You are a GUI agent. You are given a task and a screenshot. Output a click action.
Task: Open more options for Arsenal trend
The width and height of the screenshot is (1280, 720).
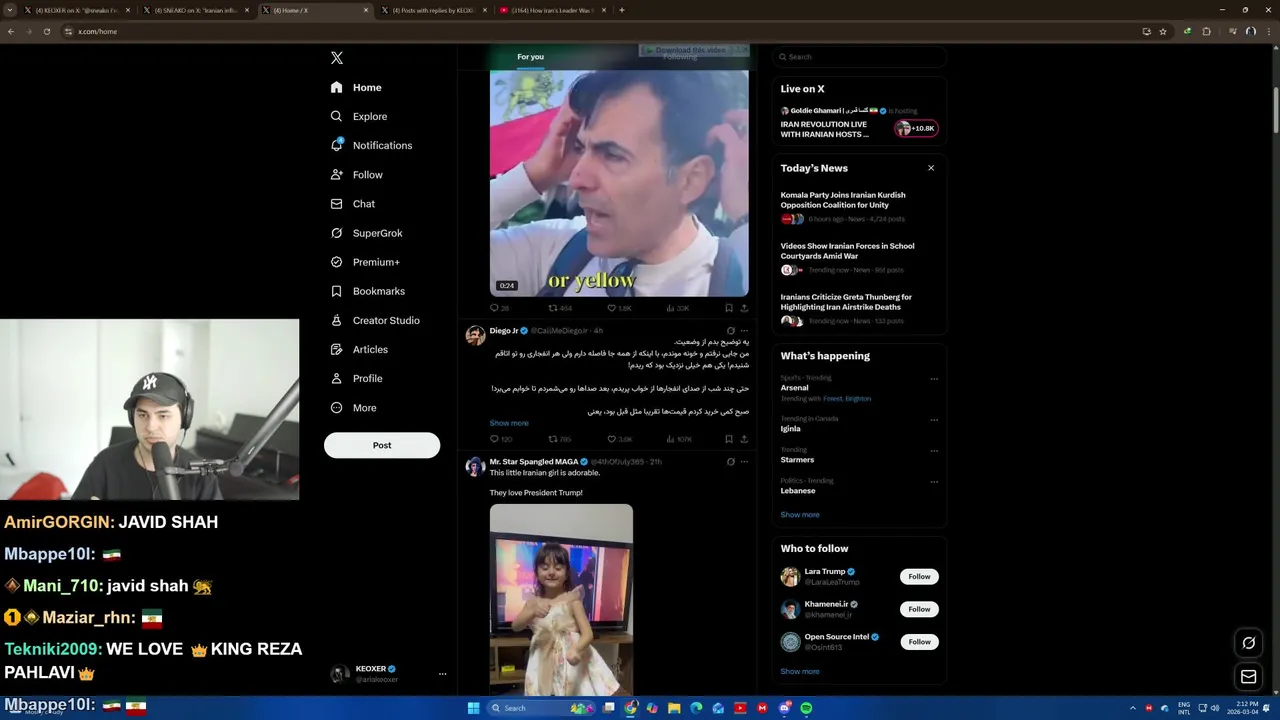934,379
